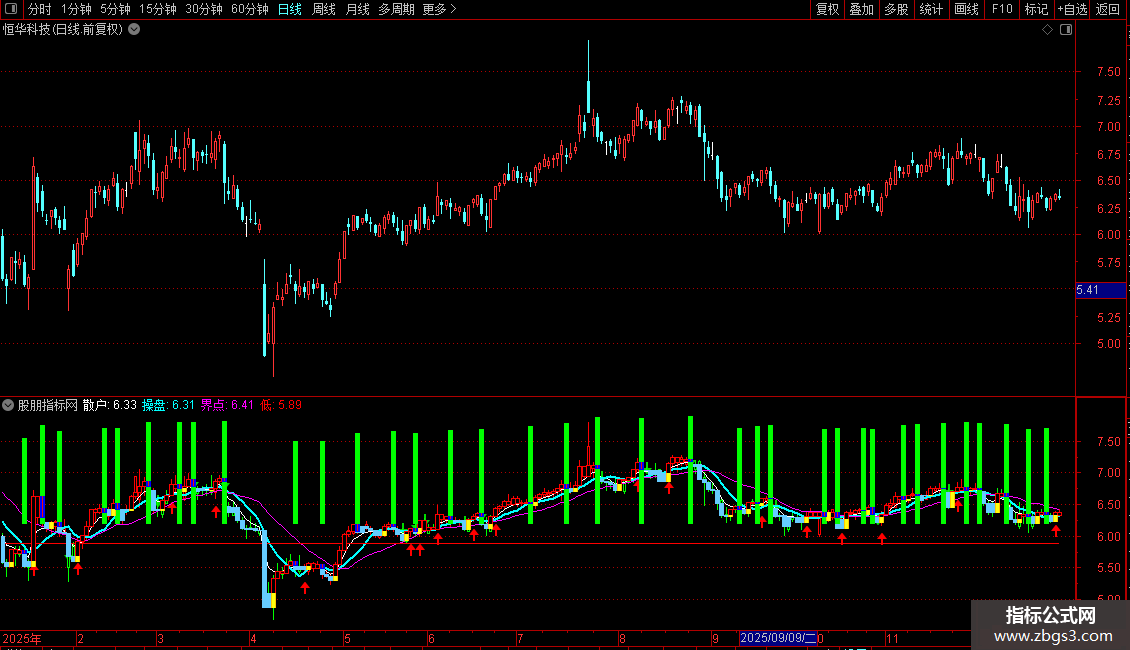Click the 操盘: 6.31 value
The height and width of the screenshot is (650, 1130).
[x=168, y=405]
